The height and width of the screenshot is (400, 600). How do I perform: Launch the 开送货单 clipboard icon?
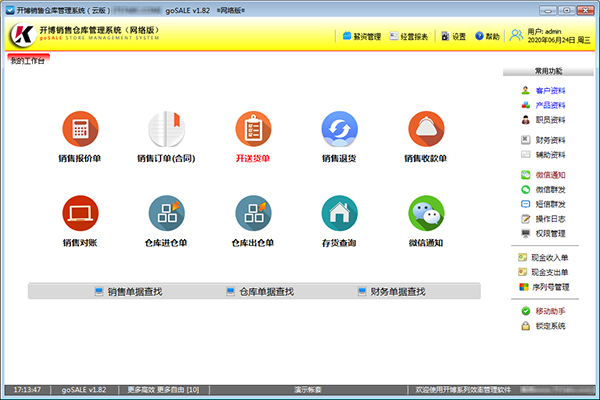click(x=253, y=129)
